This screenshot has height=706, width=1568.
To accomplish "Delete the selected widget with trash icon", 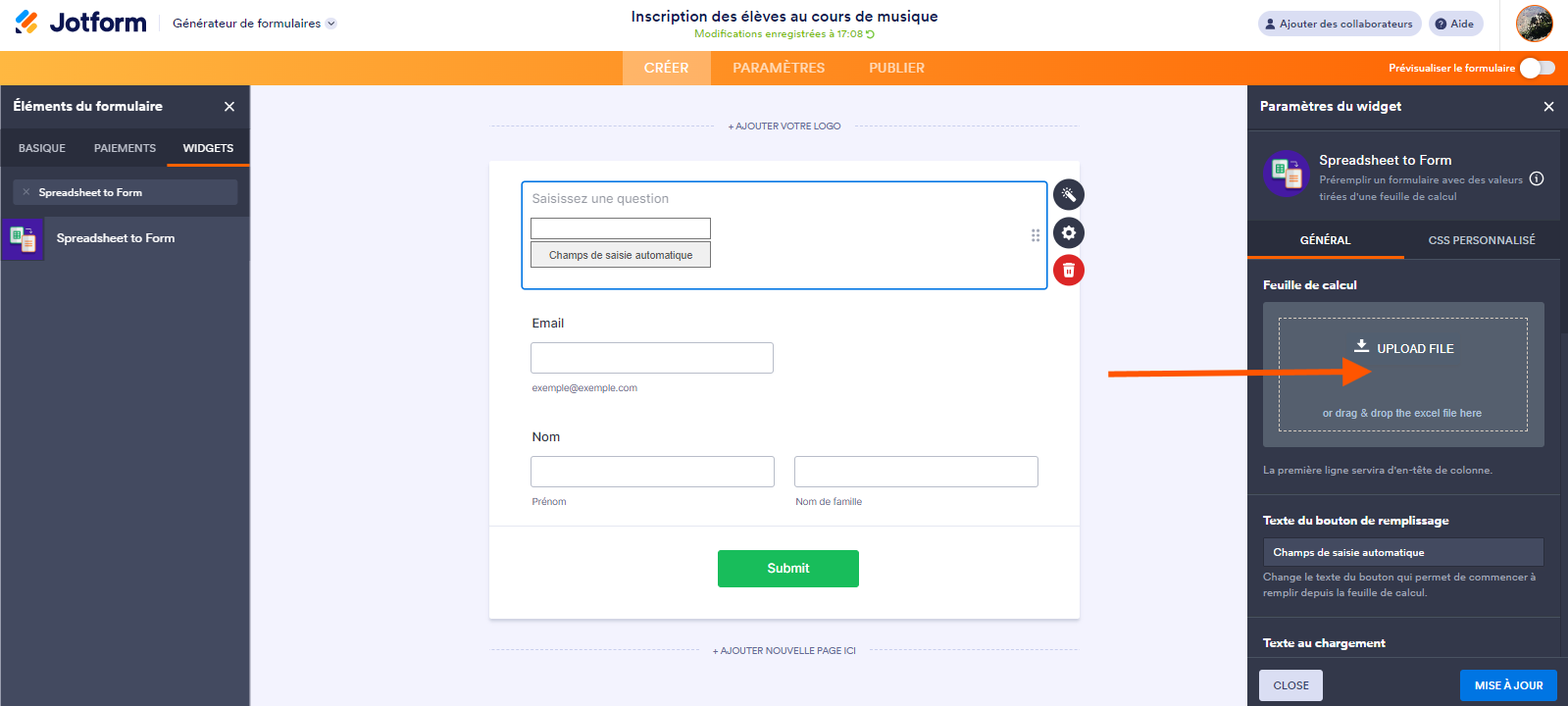I will click(1068, 271).
